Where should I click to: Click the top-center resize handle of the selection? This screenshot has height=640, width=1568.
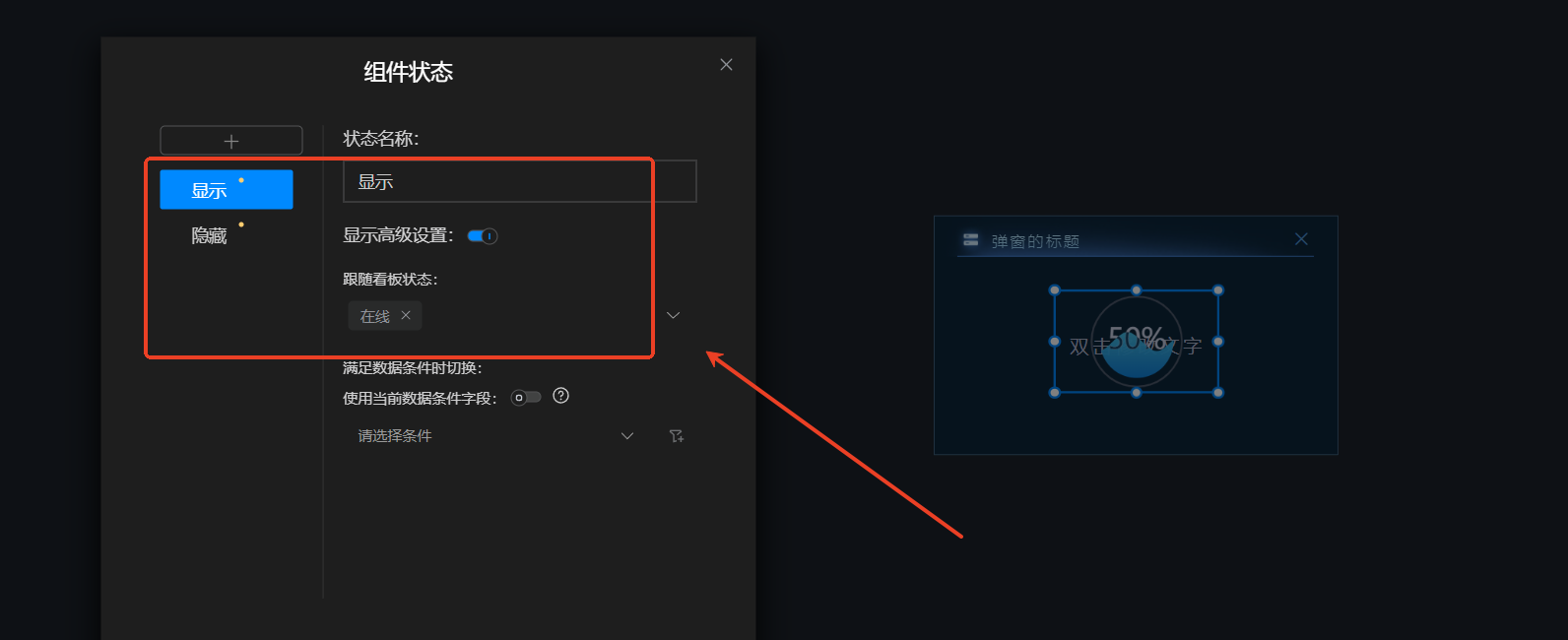pos(1137,290)
